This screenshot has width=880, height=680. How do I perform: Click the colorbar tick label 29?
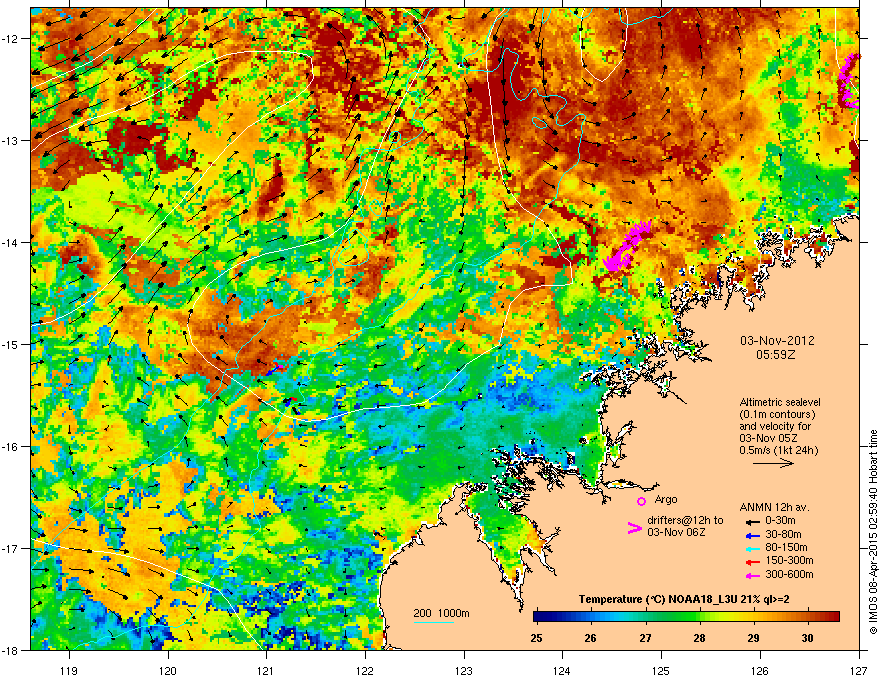click(753, 638)
